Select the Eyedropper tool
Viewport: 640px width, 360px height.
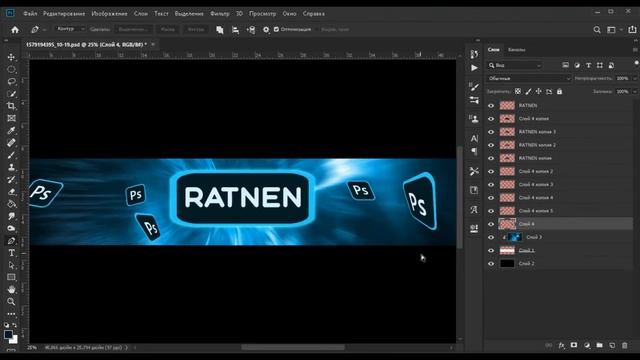tap(11, 131)
